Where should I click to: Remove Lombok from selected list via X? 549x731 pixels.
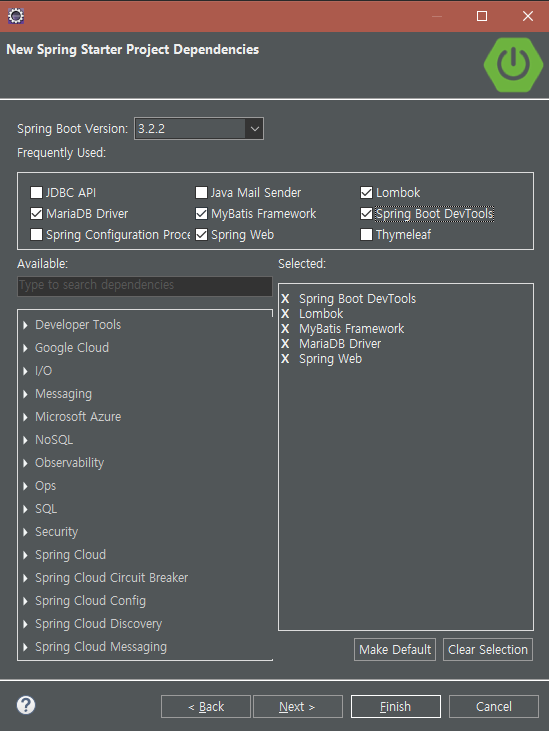click(285, 314)
